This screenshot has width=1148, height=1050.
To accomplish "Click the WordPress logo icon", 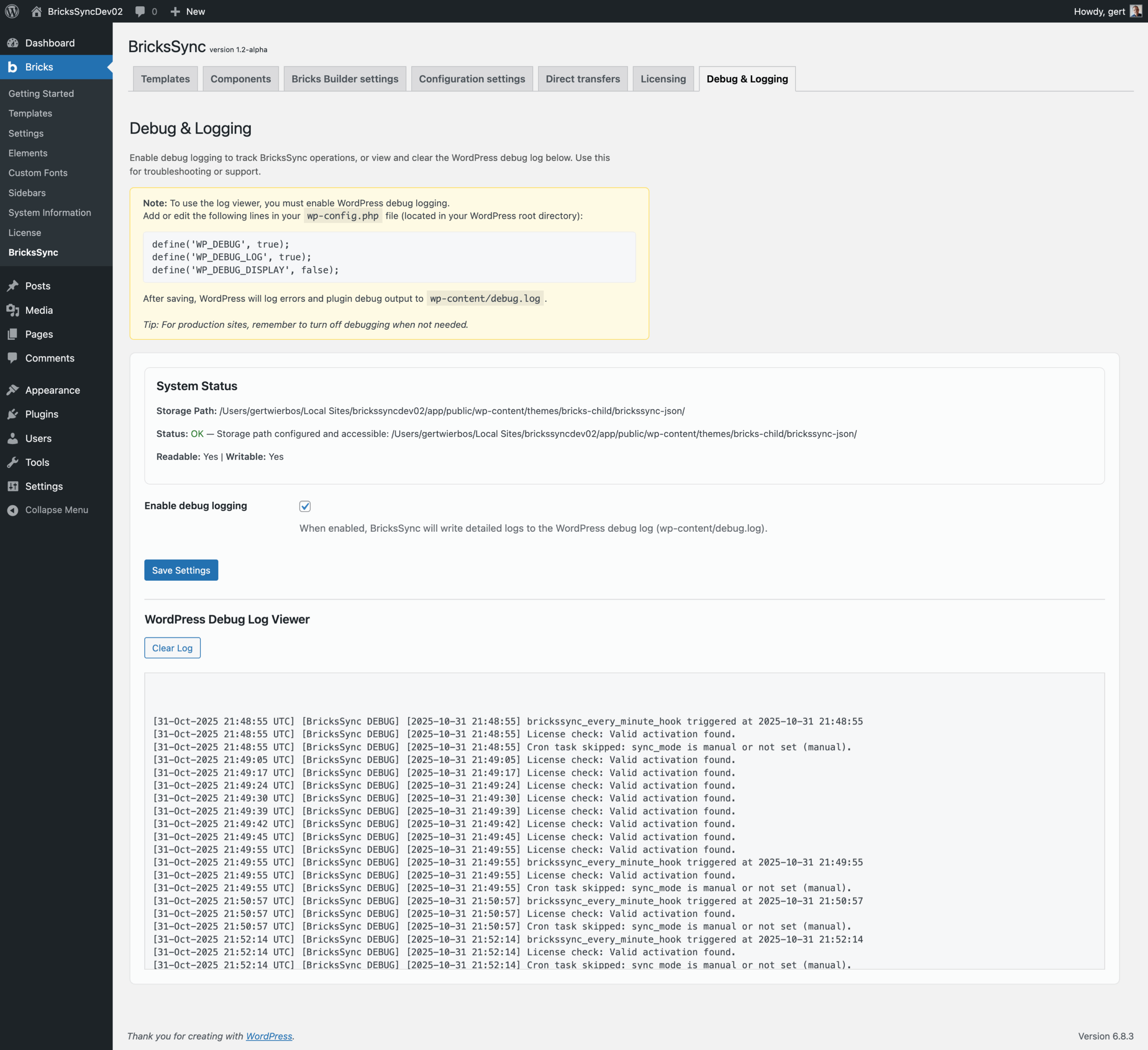I will click(12, 11).
